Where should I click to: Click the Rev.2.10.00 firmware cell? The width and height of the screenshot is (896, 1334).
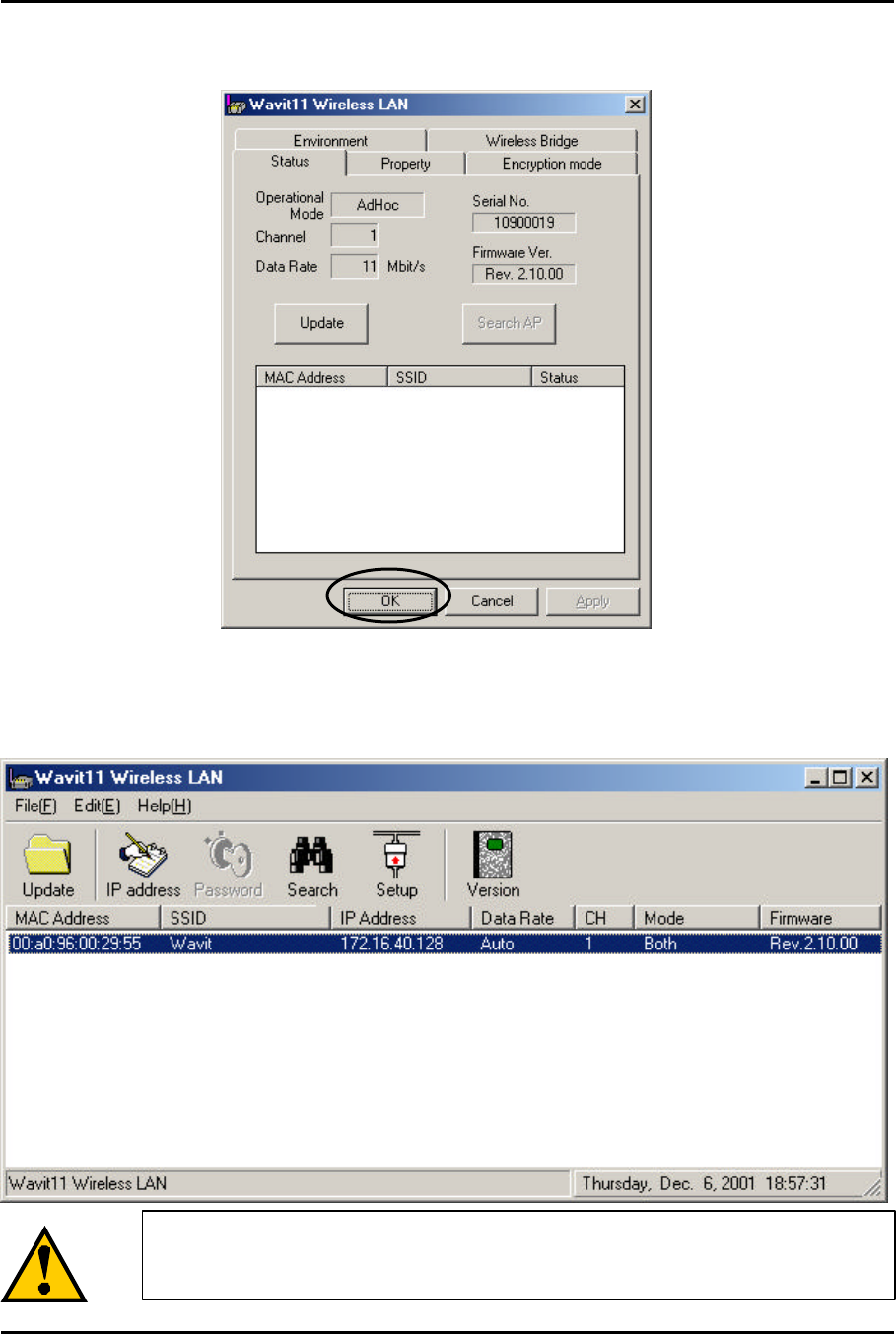(x=813, y=944)
